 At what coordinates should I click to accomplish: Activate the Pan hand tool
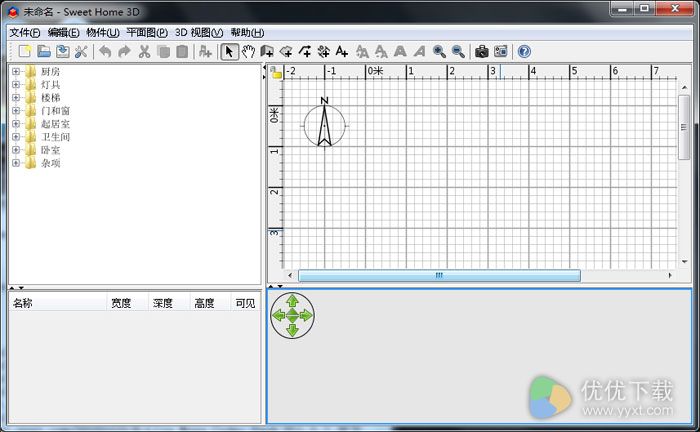248,52
